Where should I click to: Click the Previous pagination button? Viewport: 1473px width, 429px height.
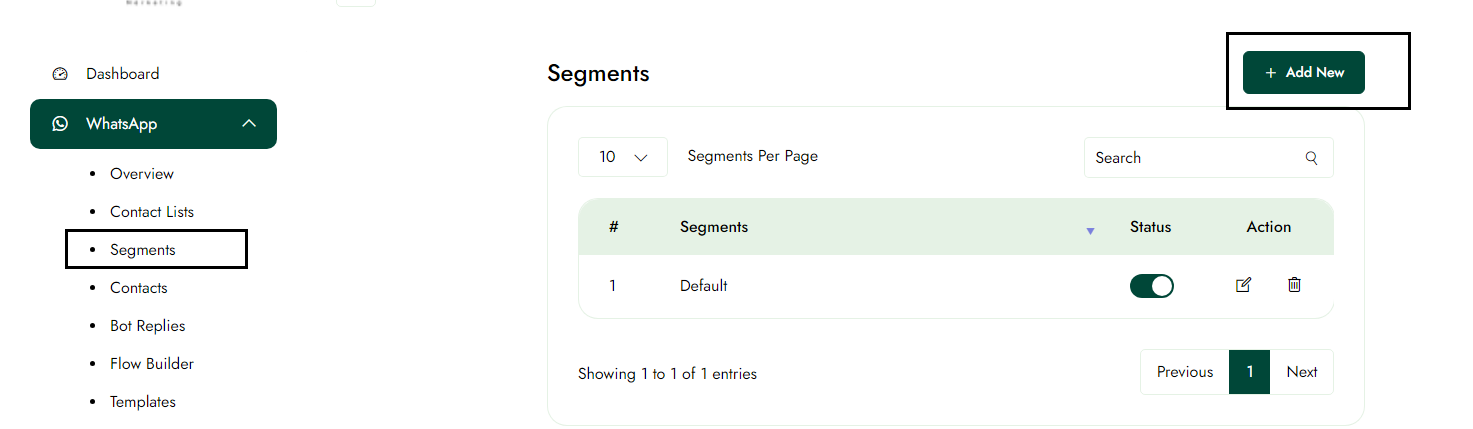tap(1184, 372)
